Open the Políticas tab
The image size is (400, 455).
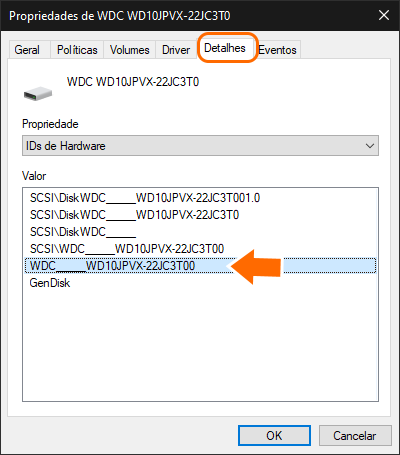click(77, 50)
